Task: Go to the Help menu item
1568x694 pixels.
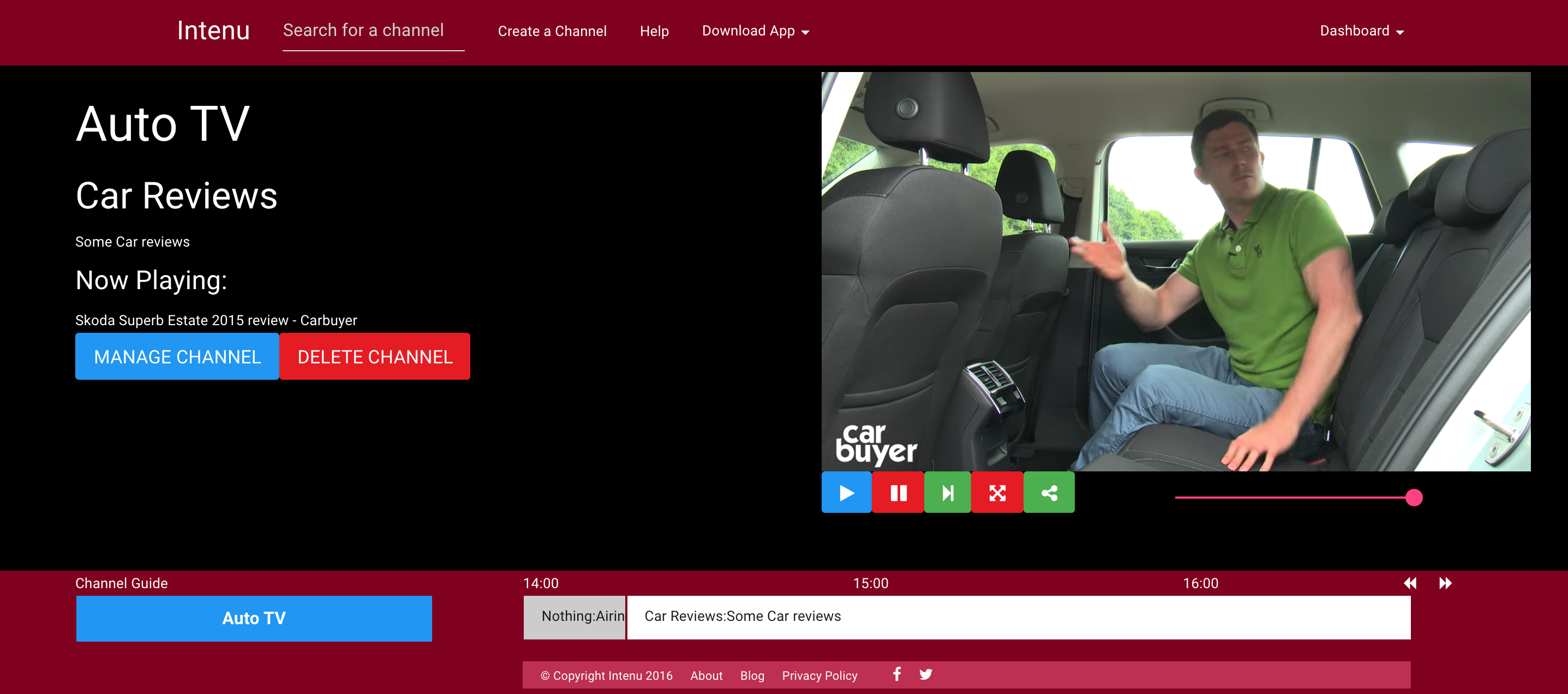Action: pos(654,31)
